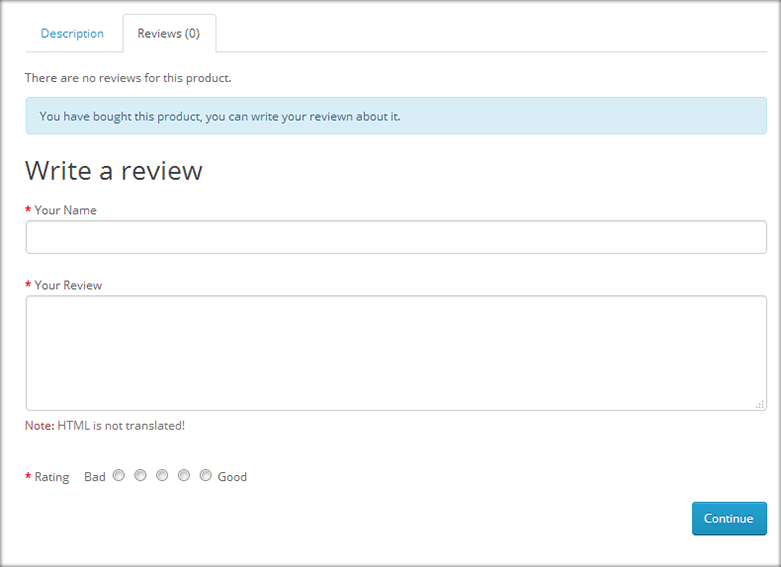
Task: Click the 'You have bought this product' notice
Action: pyautogui.click(x=396, y=116)
